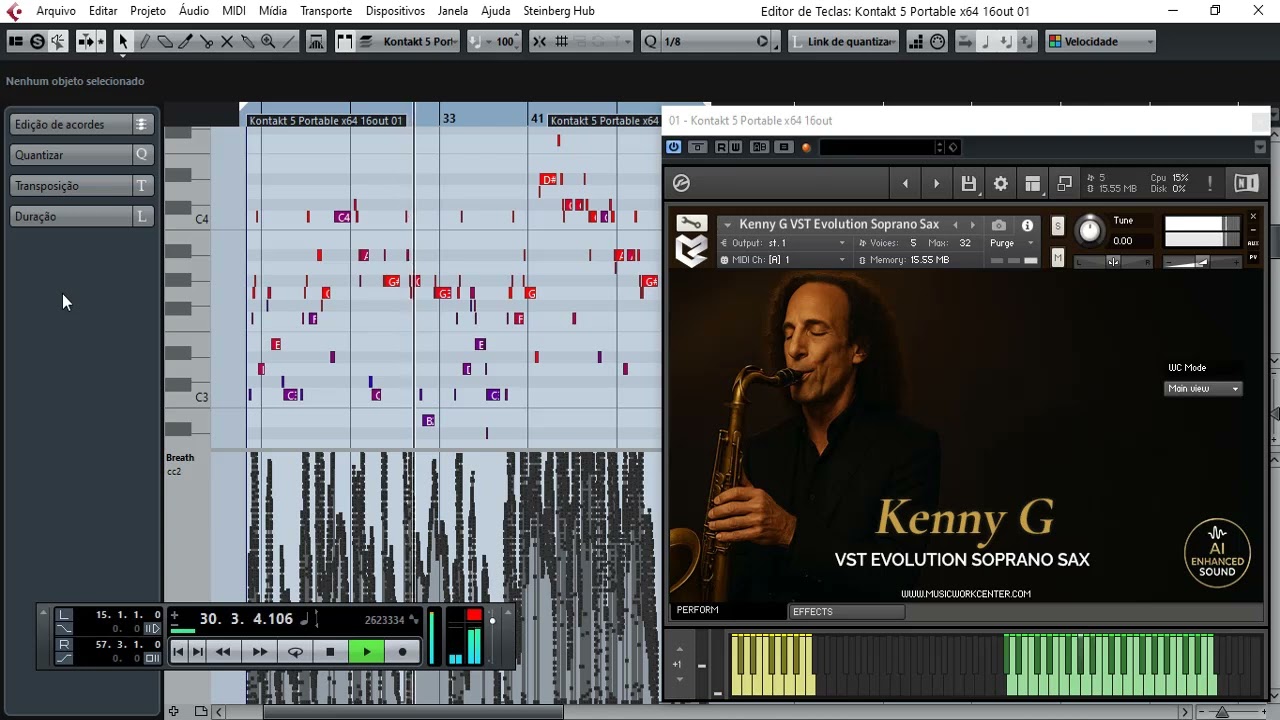Toggle Snap to Zero Crossing icon

(539, 41)
